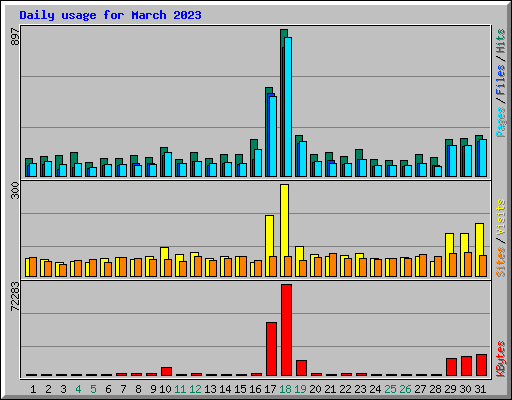Click the 72283 y-axis label of the KBytes chart
The height and width of the screenshot is (400, 512).
pos(15,296)
